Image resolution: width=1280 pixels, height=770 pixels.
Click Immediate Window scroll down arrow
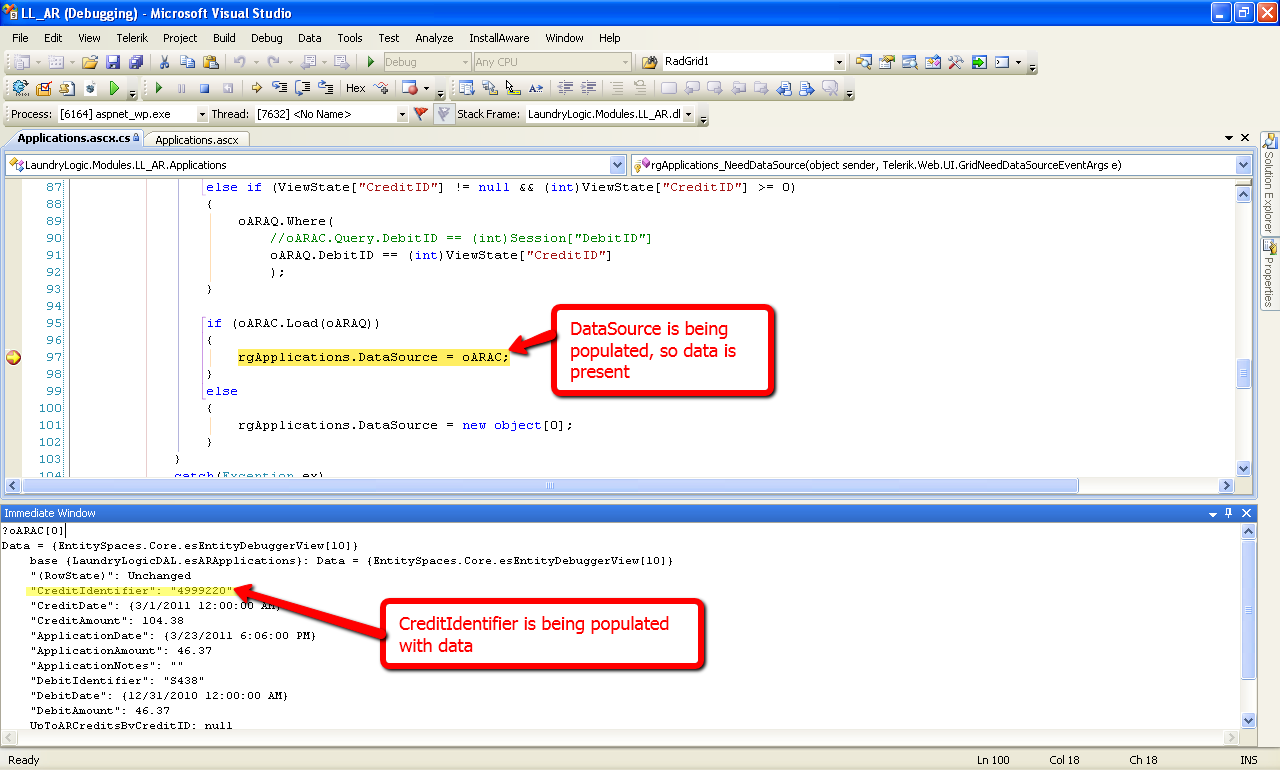(1247, 720)
